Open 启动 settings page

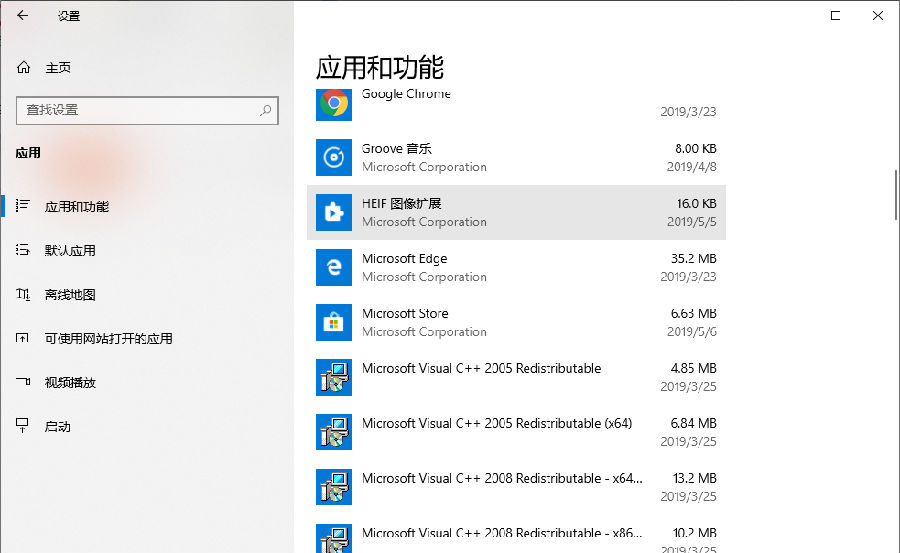click(58, 427)
